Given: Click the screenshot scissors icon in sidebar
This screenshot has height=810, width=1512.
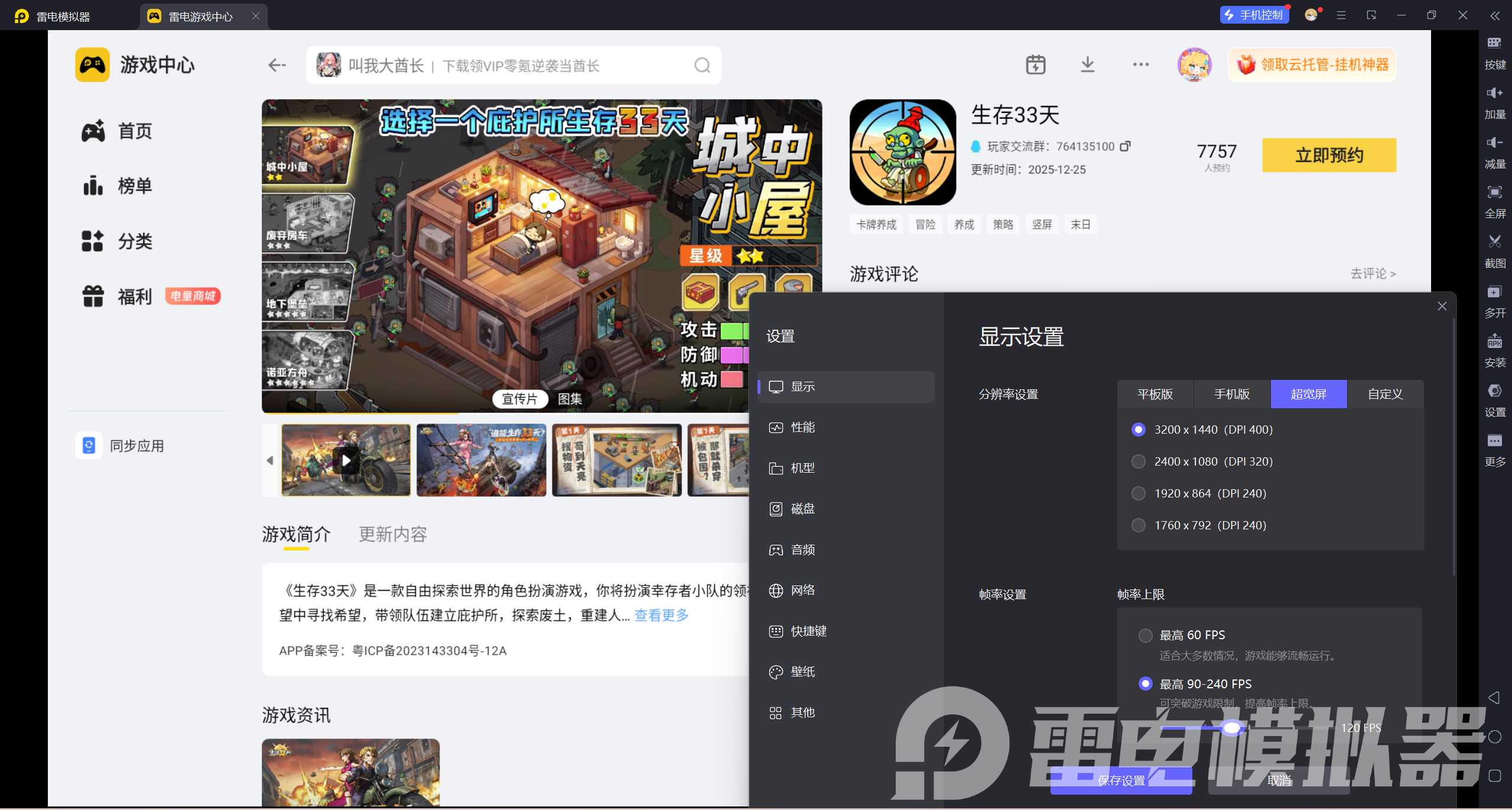Looking at the screenshot, I should (1494, 242).
